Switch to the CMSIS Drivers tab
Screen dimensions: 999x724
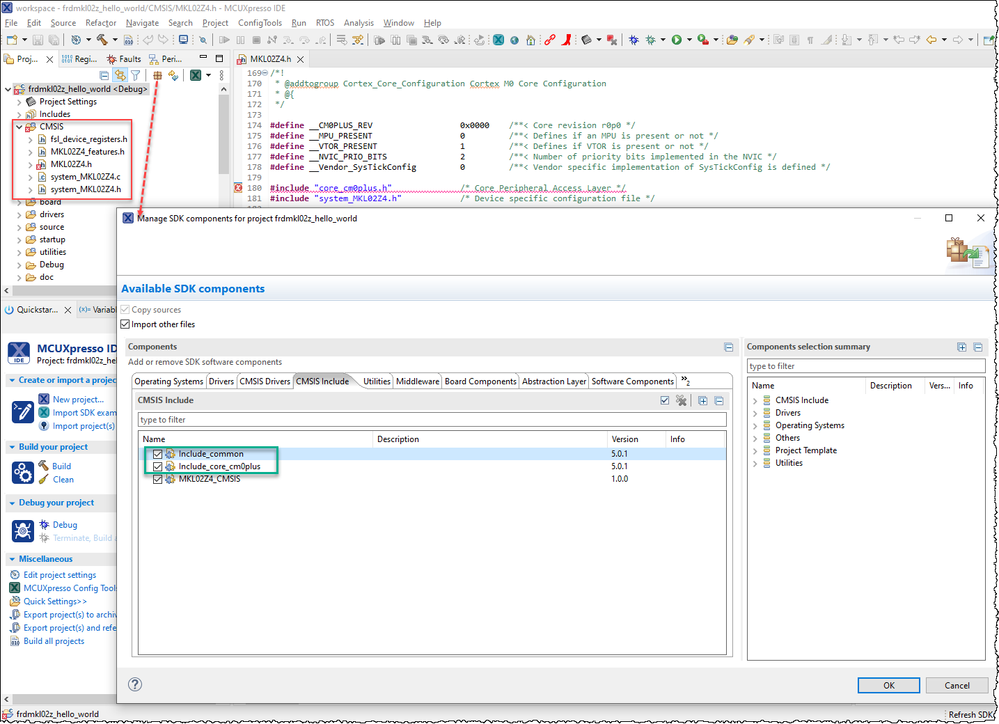click(x=264, y=381)
